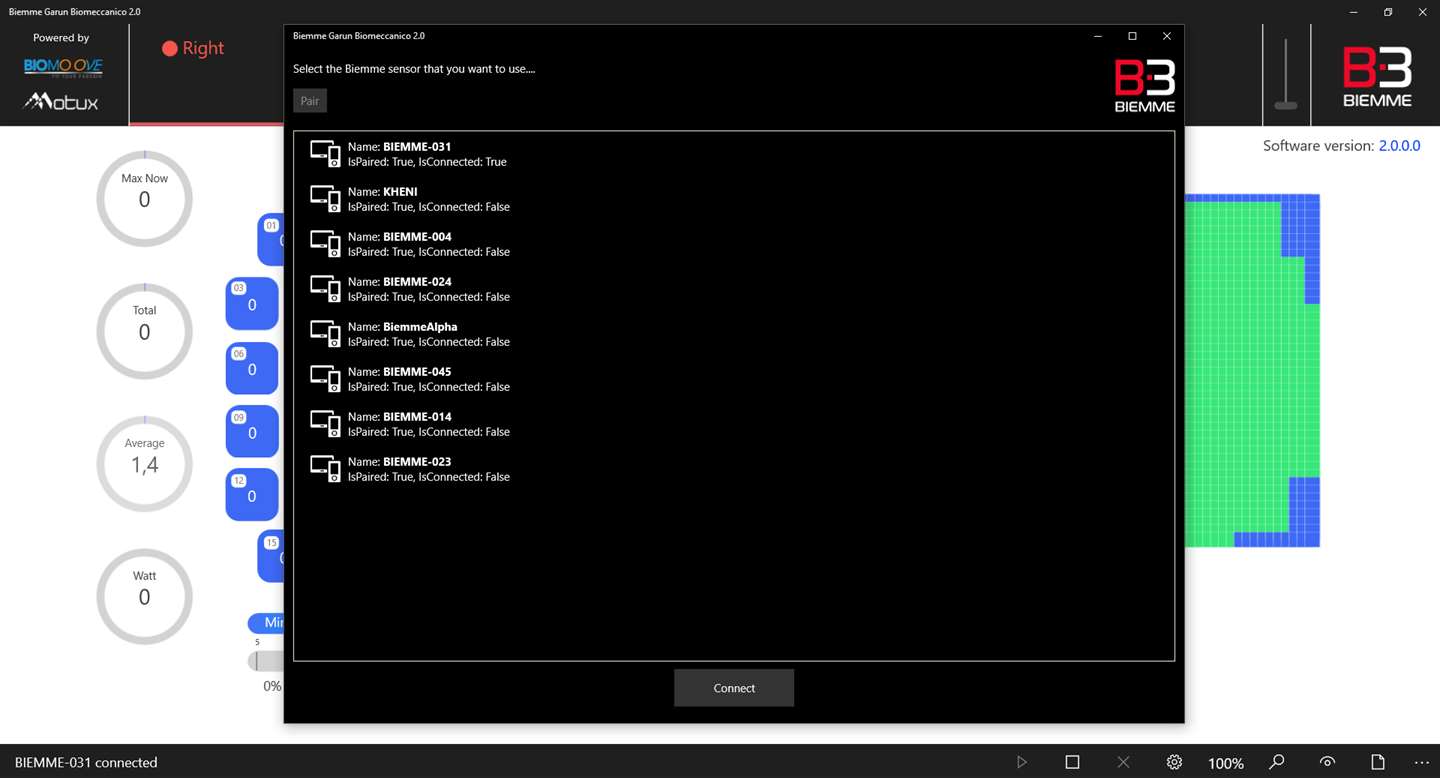The width and height of the screenshot is (1440, 778).
Task: Open settings gear in bottom bar
Action: pos(1174,762)
